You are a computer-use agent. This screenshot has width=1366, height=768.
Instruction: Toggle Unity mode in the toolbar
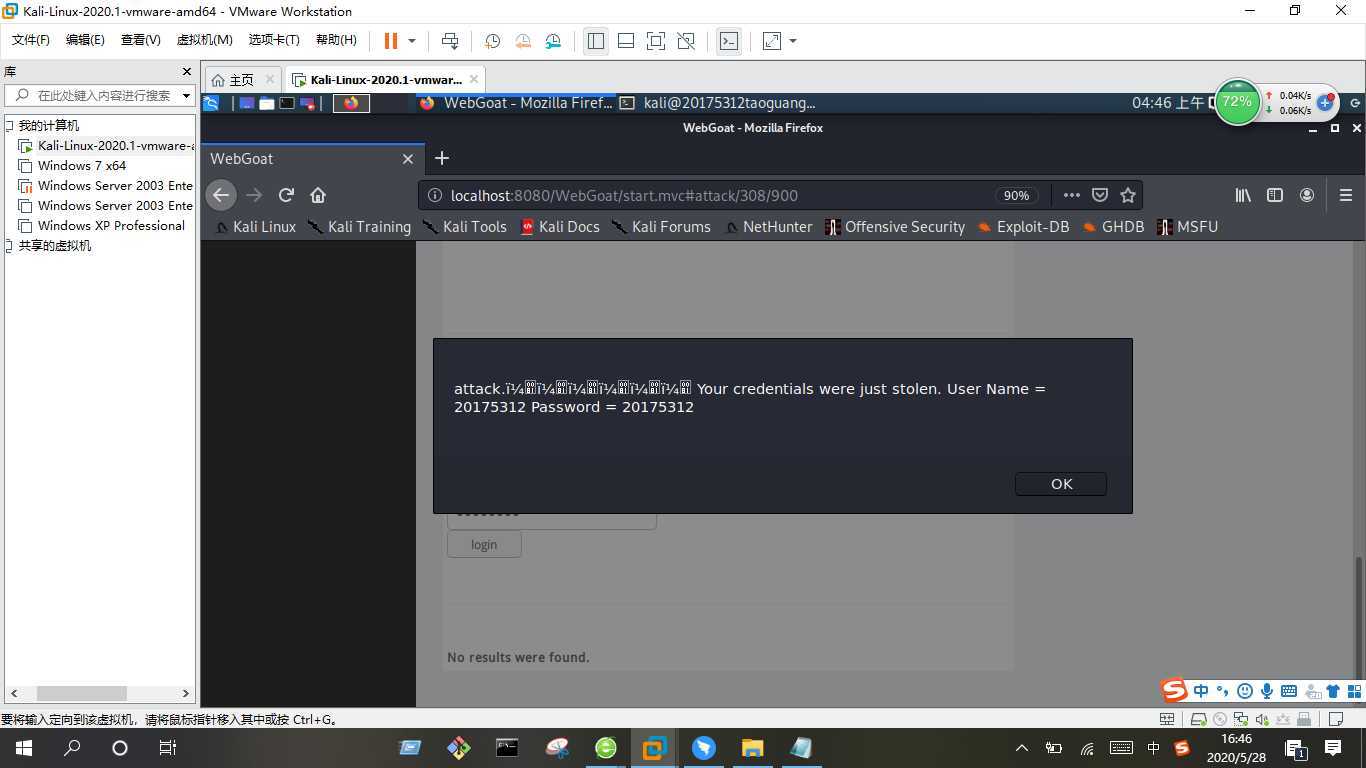click(x=686, y=41)
